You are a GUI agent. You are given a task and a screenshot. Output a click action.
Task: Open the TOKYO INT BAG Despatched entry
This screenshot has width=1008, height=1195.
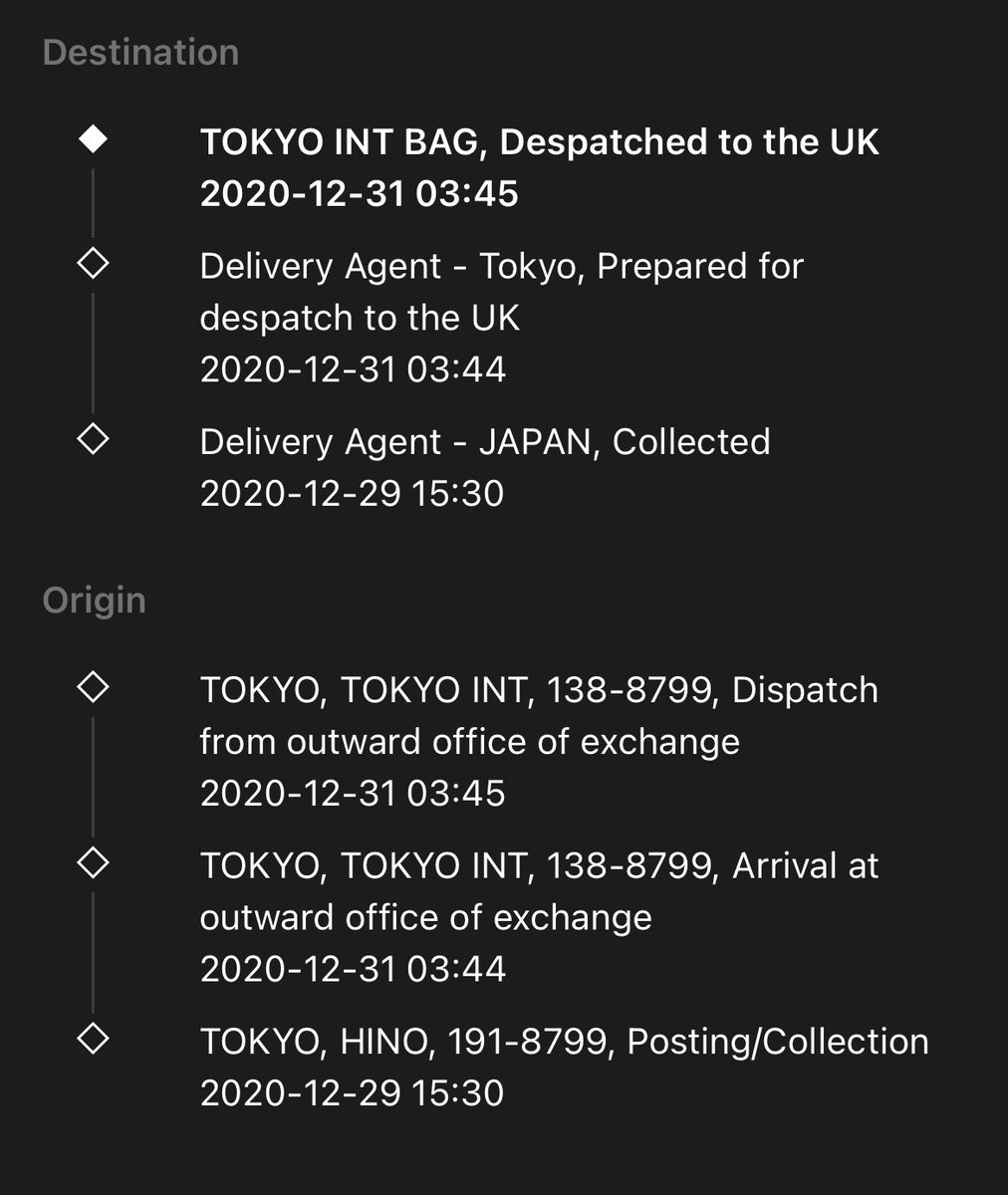coord(539,142)
